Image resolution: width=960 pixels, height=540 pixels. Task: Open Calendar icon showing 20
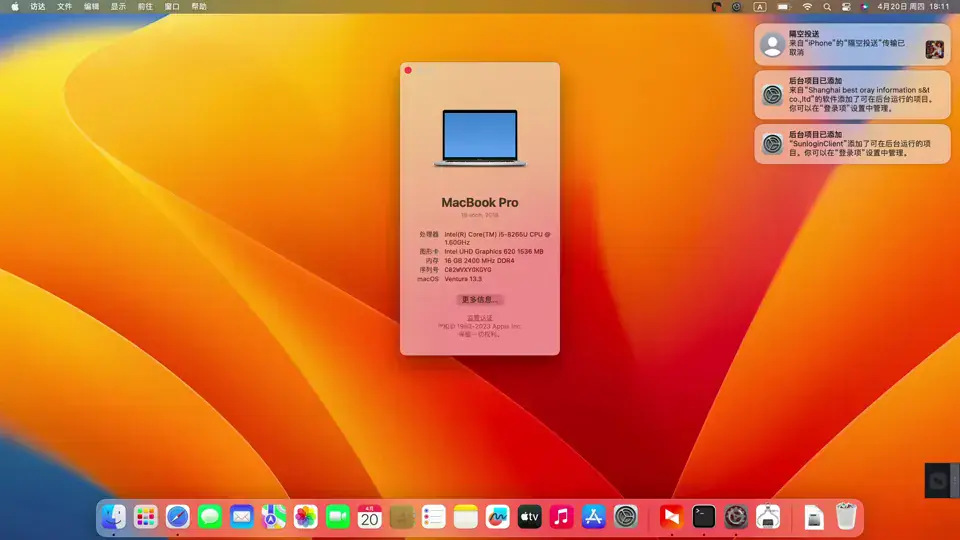click(369, 517)
